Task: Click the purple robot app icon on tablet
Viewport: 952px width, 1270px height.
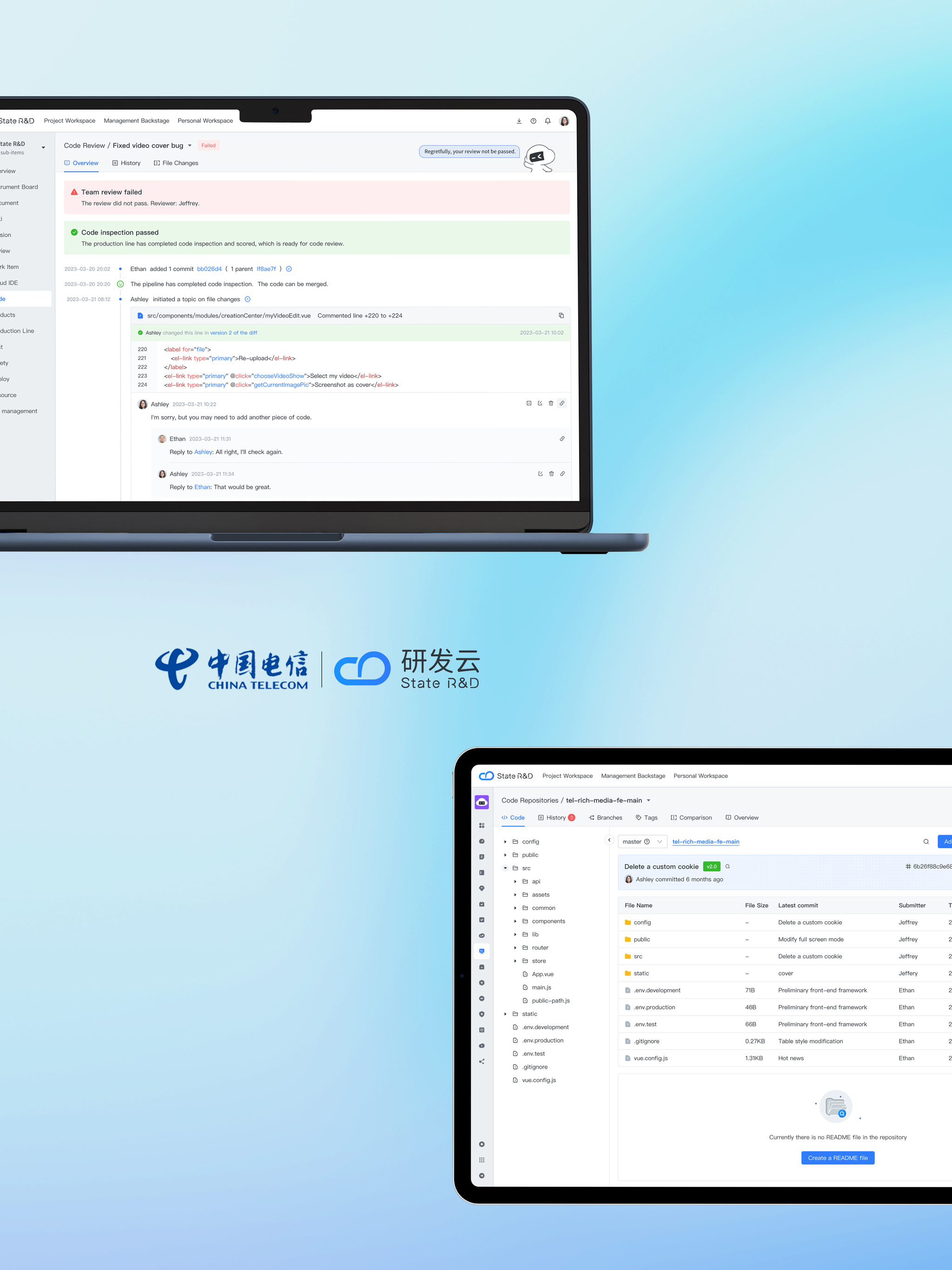Action: [x=482, y=802]
